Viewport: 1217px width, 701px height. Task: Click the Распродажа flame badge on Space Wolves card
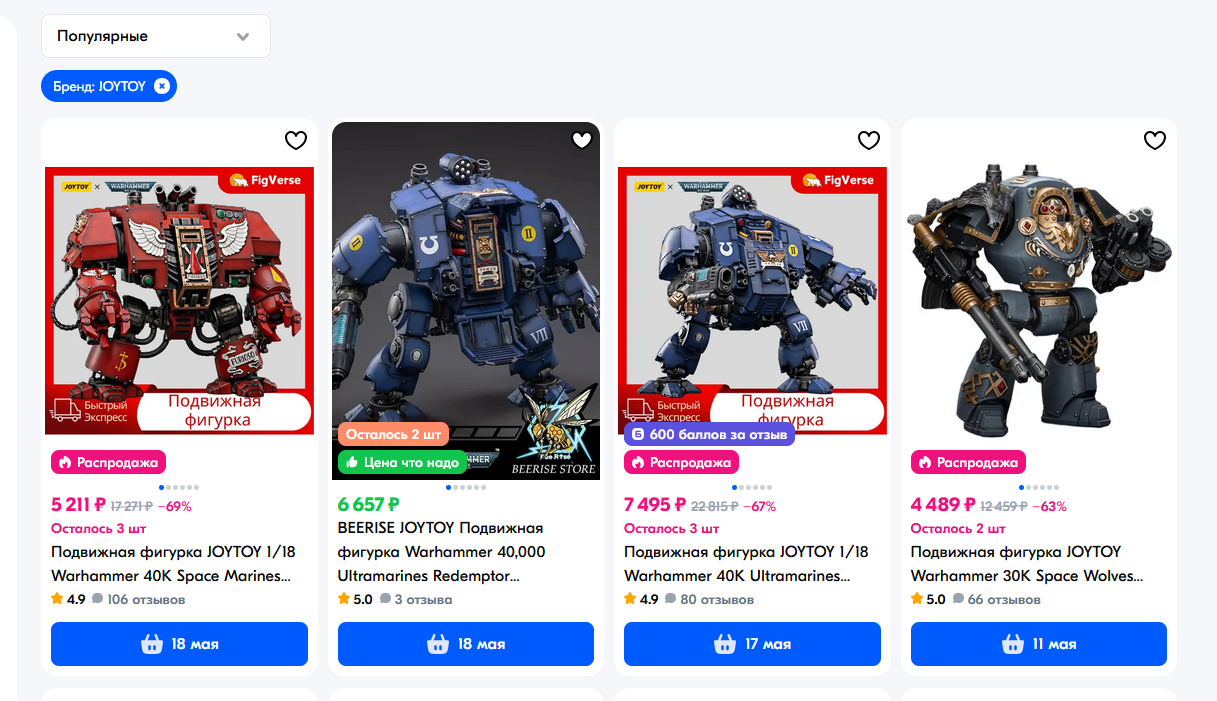click(968, 462)
